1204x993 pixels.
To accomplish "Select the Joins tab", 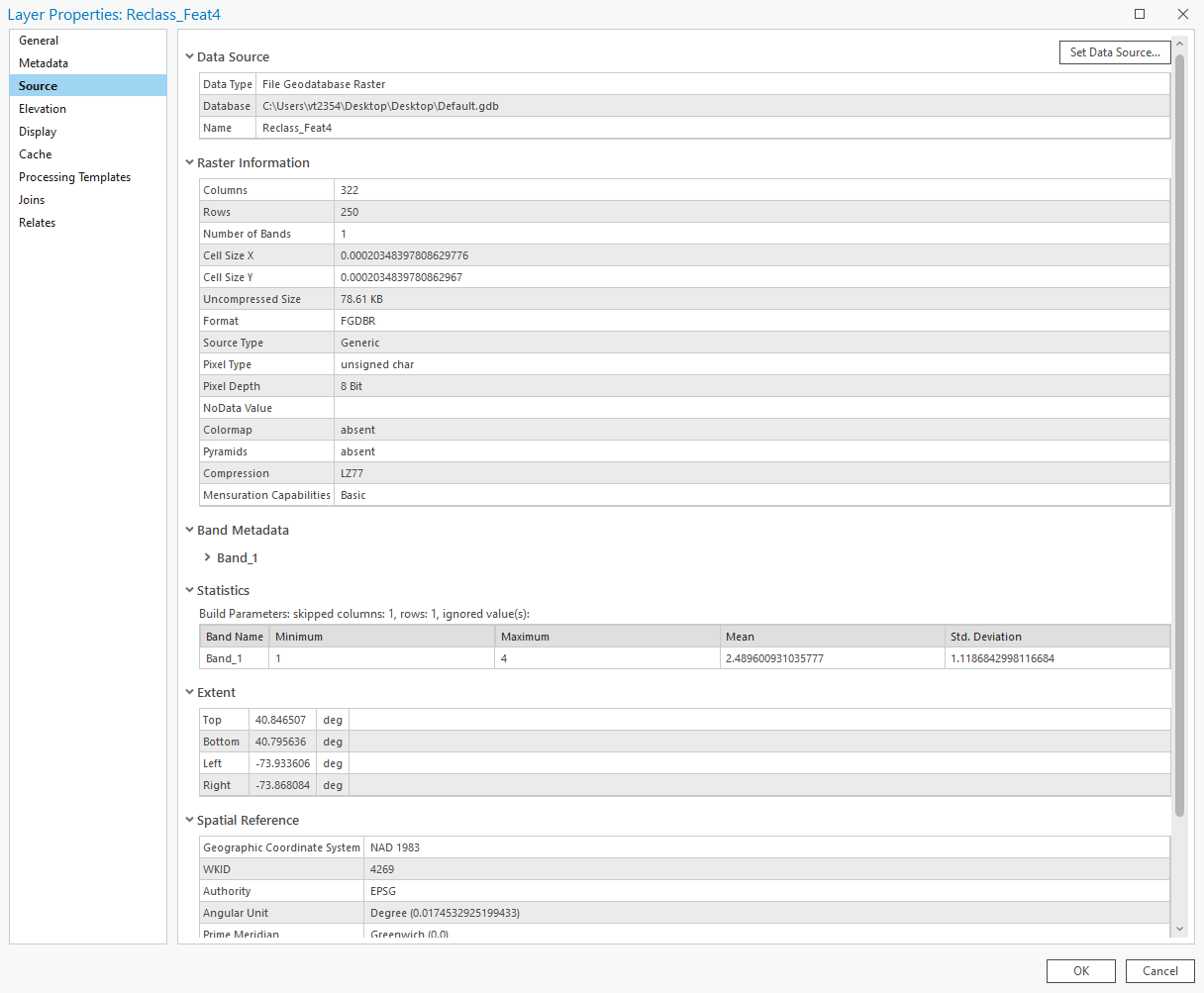I will 31,199.
